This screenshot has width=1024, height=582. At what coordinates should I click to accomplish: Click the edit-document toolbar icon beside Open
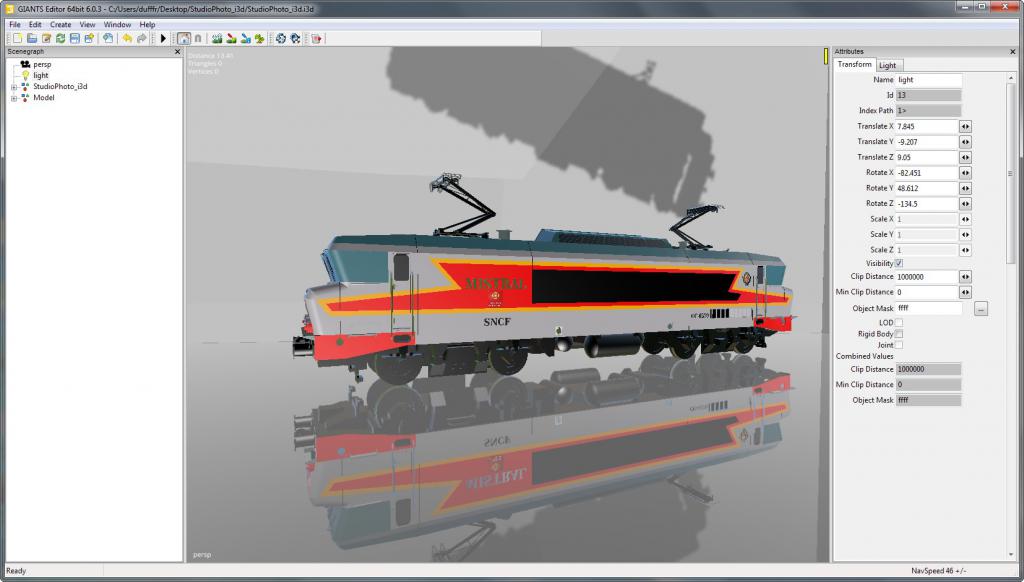click(x=46, y=39)
